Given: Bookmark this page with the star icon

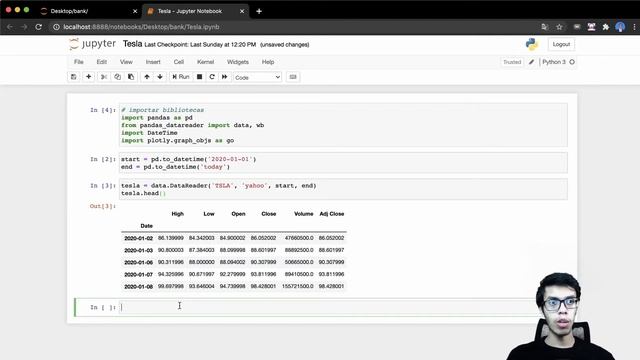Looking at the screenshot, I should point(559,27).
